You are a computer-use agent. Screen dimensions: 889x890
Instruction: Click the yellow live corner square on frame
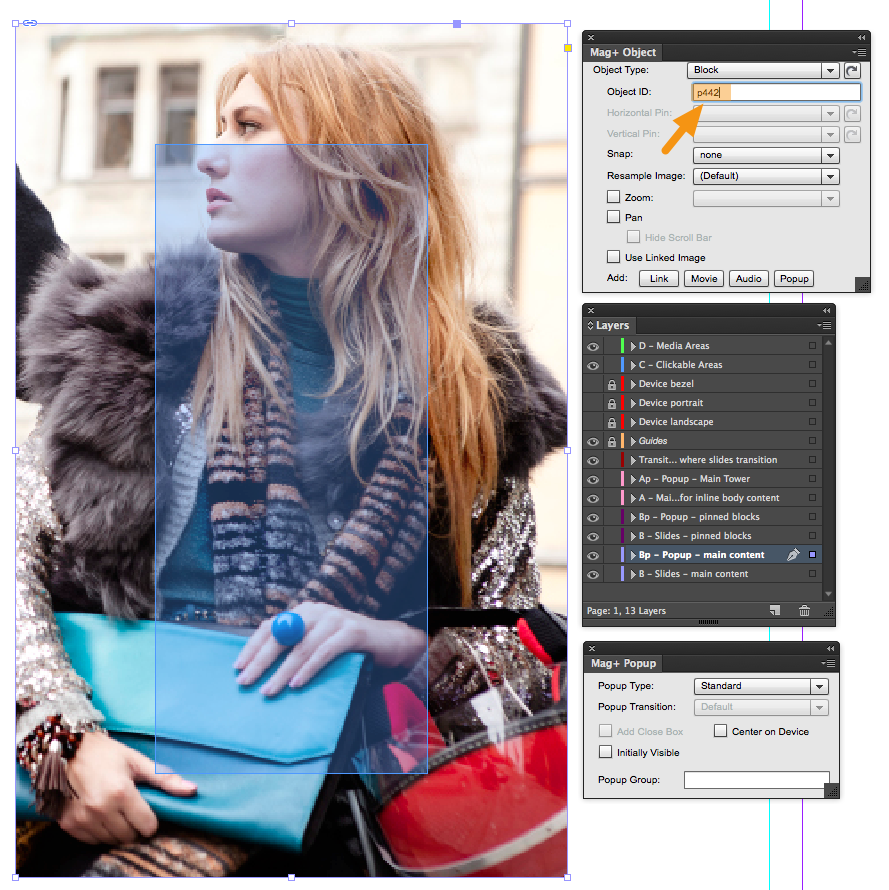pyautogui.click(x=568, y=48)
